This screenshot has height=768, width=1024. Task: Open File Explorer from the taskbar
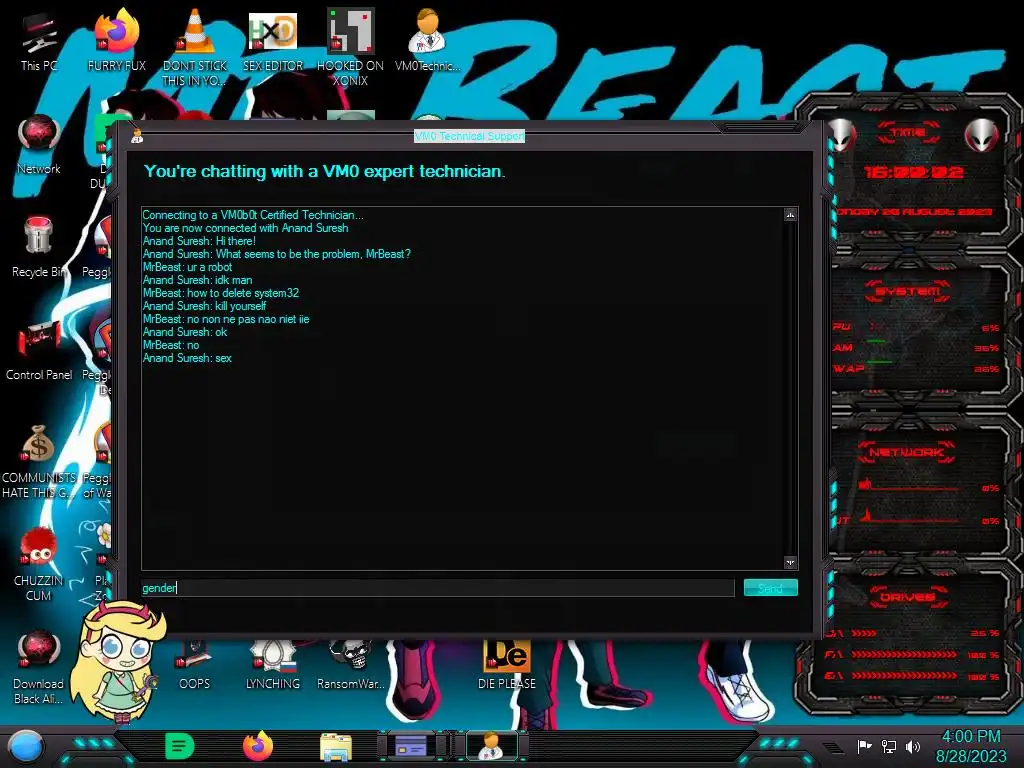pos(336,746)
